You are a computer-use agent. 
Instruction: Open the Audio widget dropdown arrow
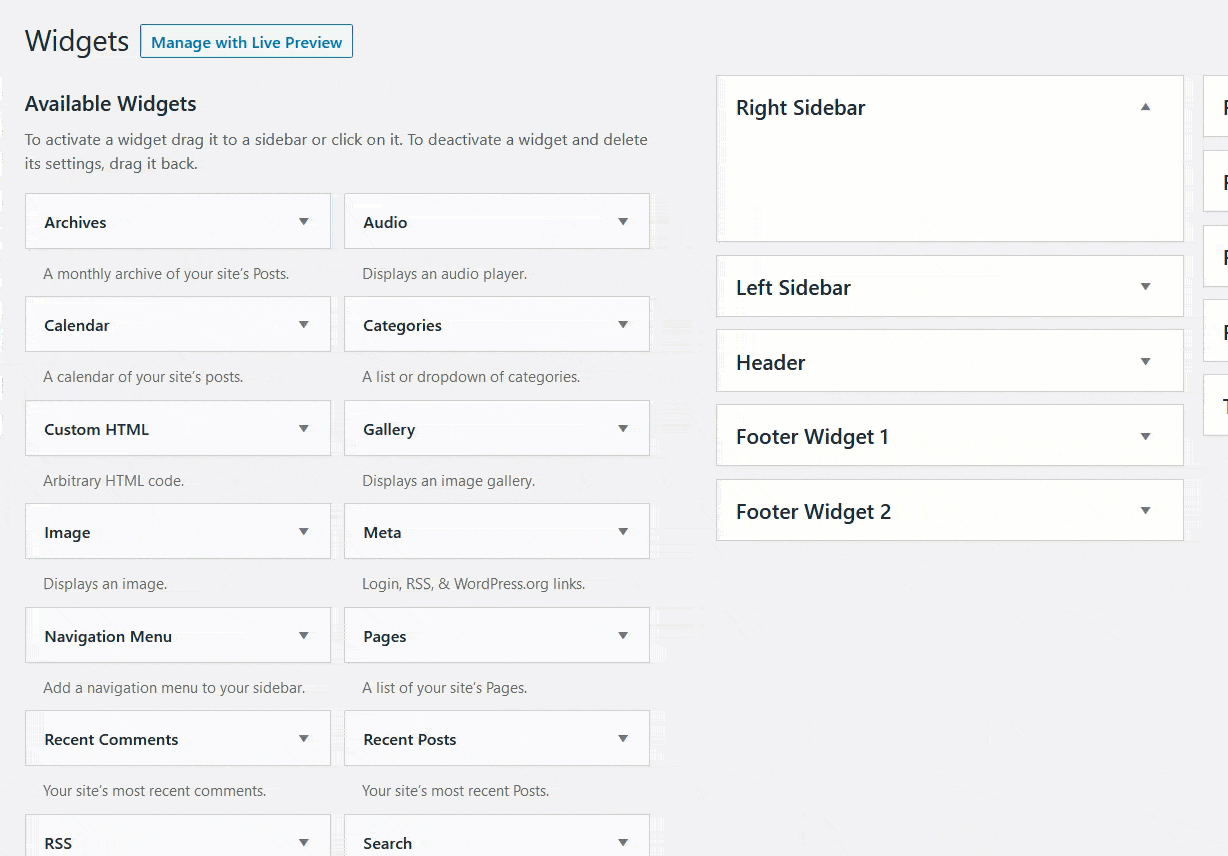point(623,221)
